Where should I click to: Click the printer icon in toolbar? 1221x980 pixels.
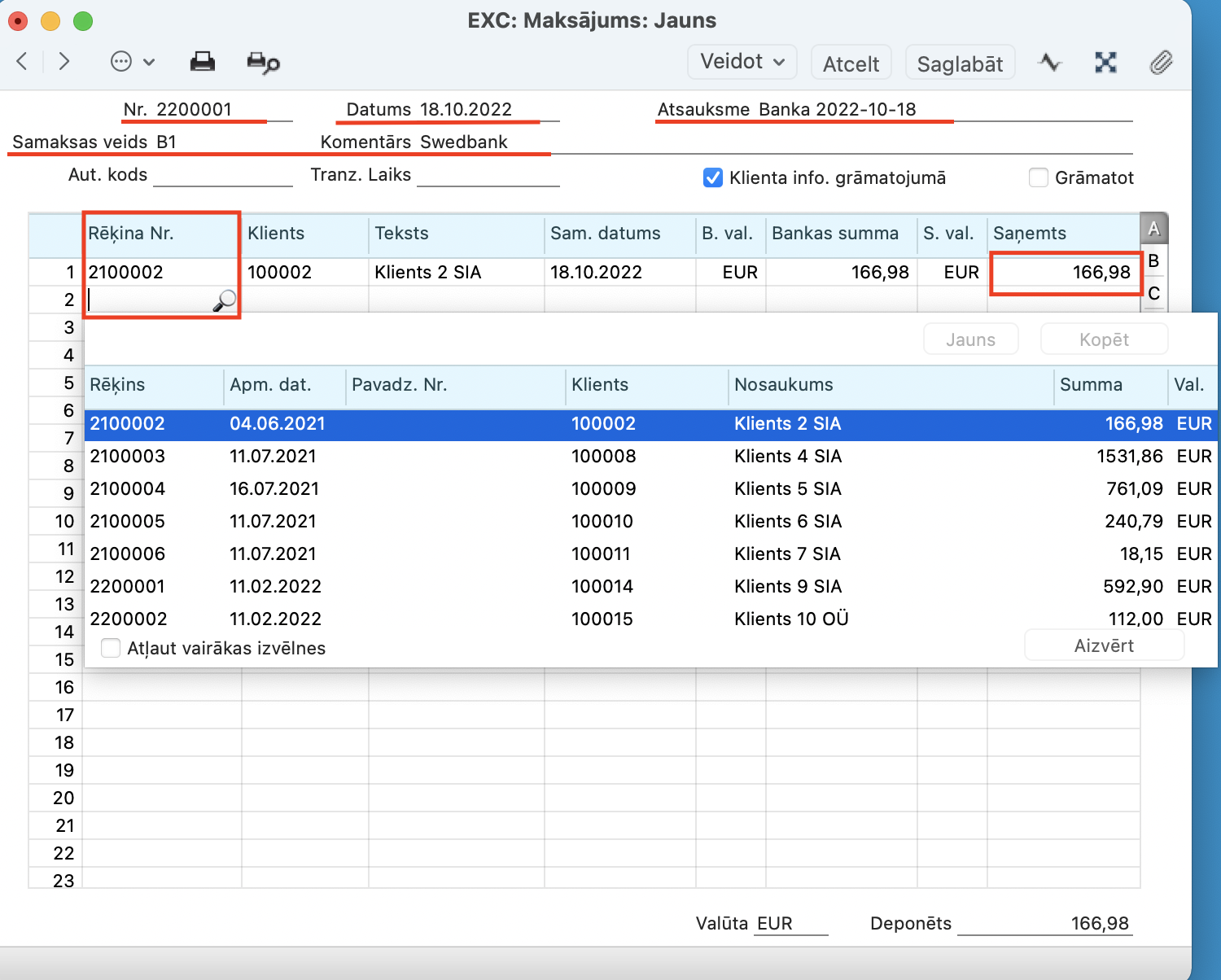coord(202,62)
